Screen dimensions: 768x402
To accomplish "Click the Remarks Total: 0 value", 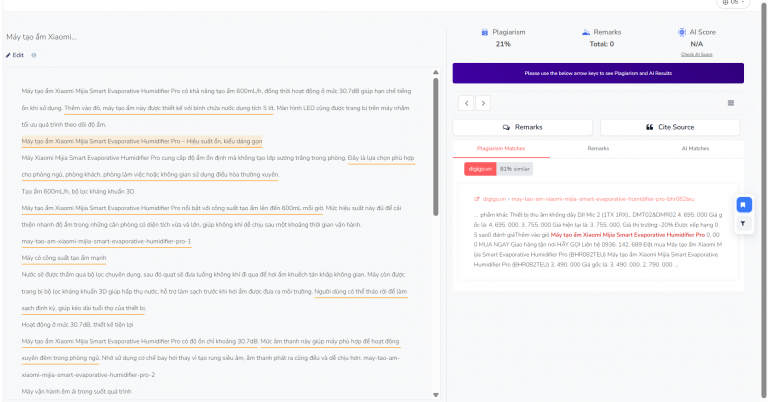I will (601, 44).
